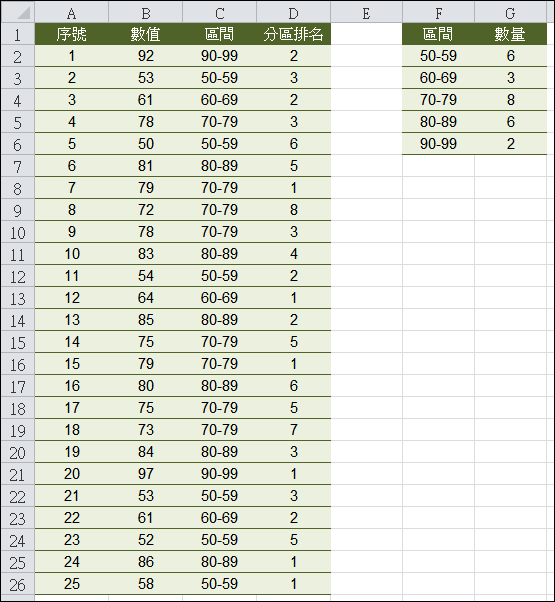Select cell with value 97 in column B
Screen dimensions: 555x602
point(145,474)
